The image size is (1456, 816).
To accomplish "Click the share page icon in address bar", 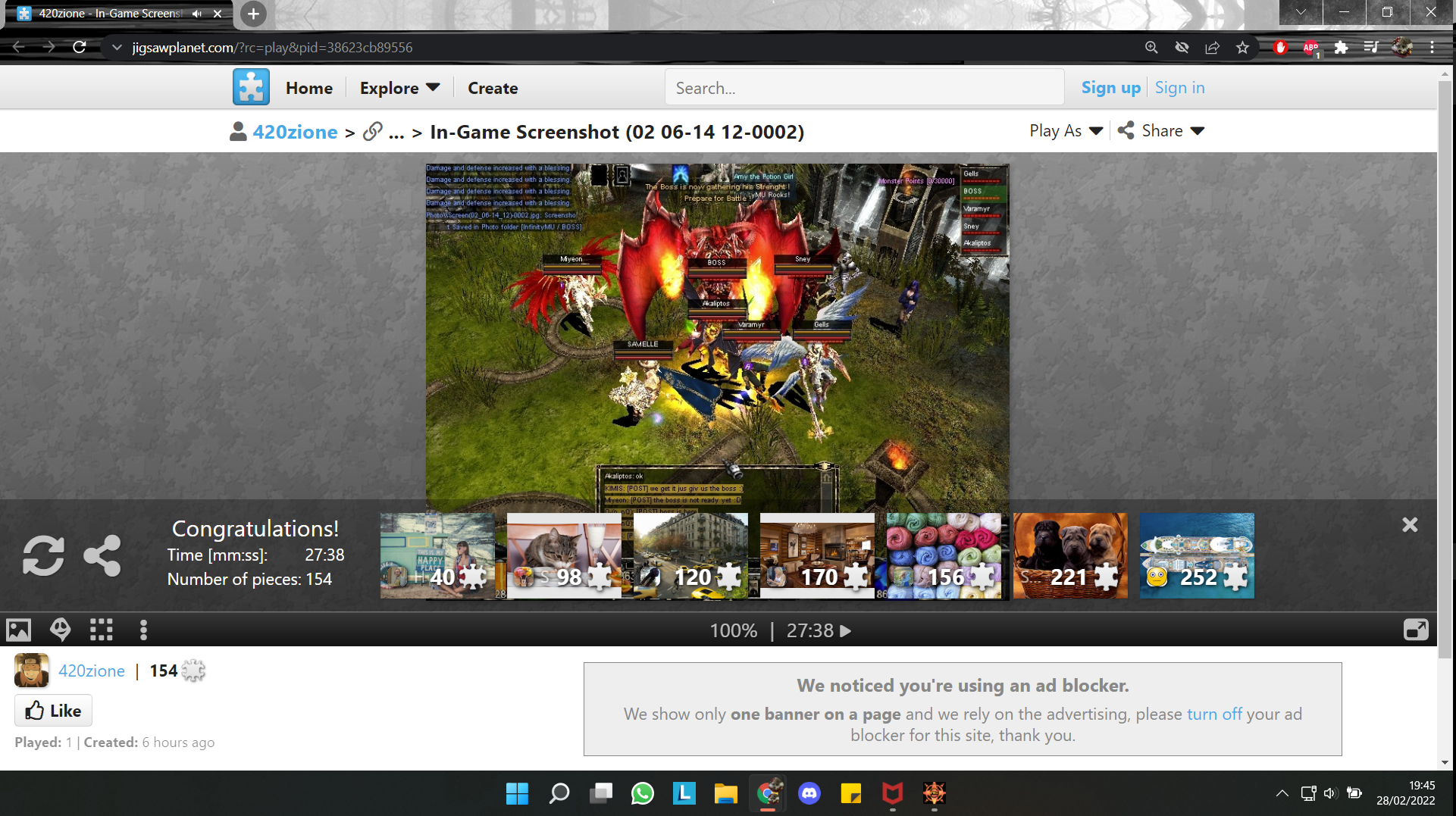I will point(1212,48).
